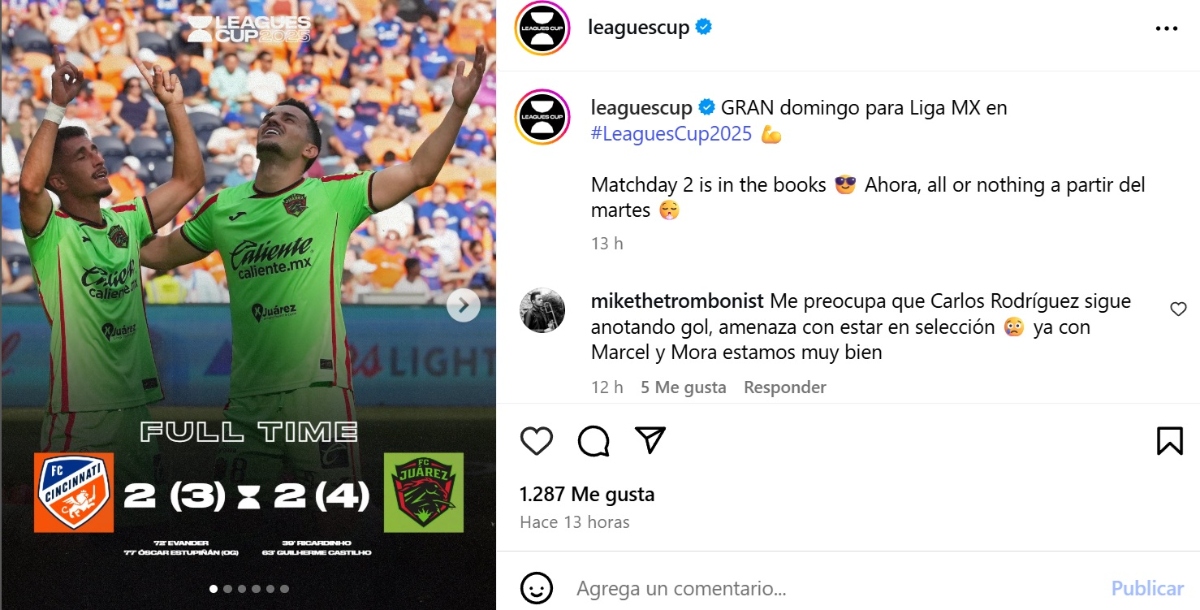Image resolution: width=1200 pixels, height=610 pixels.
Task: Show who liked: 1.287 Me gusta
Action: 587,494
